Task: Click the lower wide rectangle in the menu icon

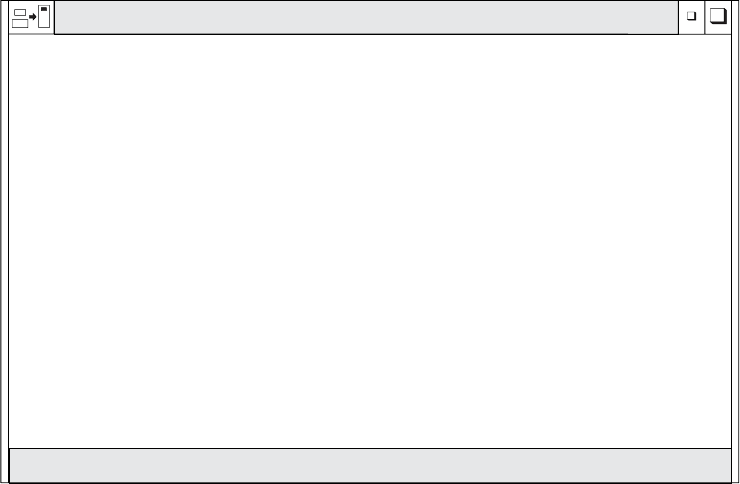Action: [20, 24]
